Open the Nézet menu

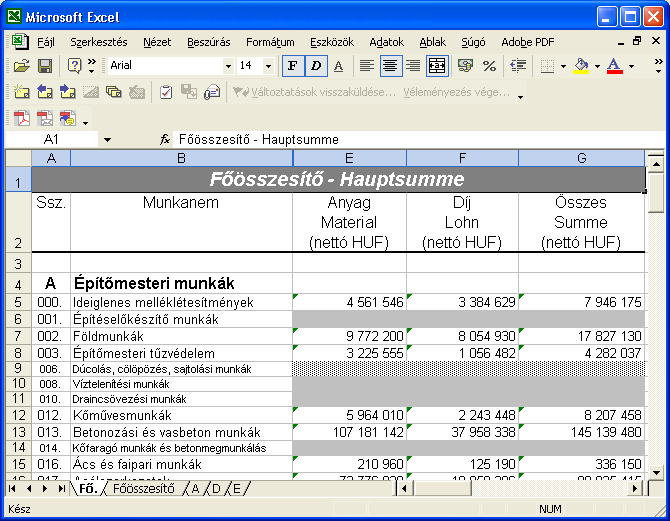coord(157,42)
